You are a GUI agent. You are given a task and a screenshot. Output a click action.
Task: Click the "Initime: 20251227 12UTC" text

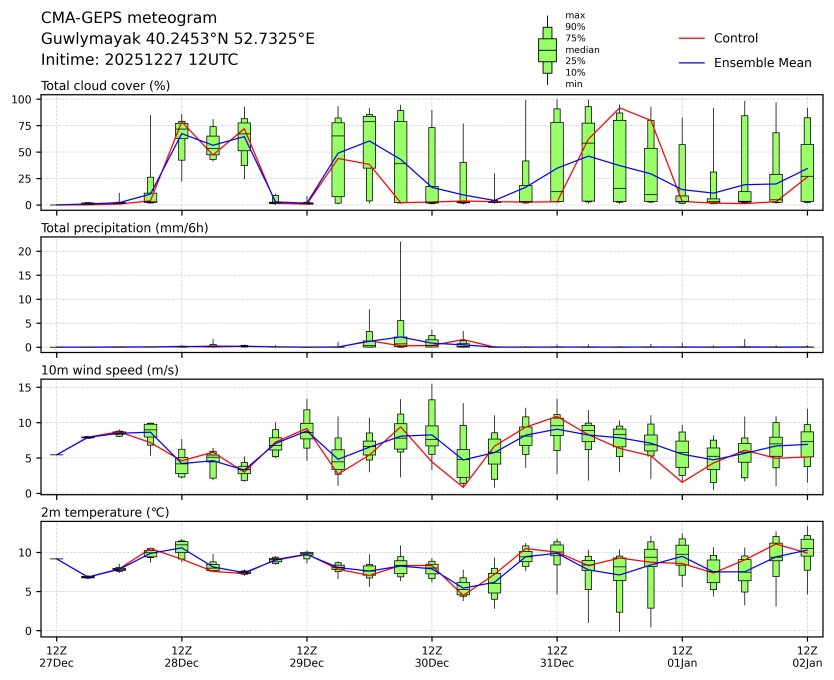pyautogui.click(x=139, y=60)
